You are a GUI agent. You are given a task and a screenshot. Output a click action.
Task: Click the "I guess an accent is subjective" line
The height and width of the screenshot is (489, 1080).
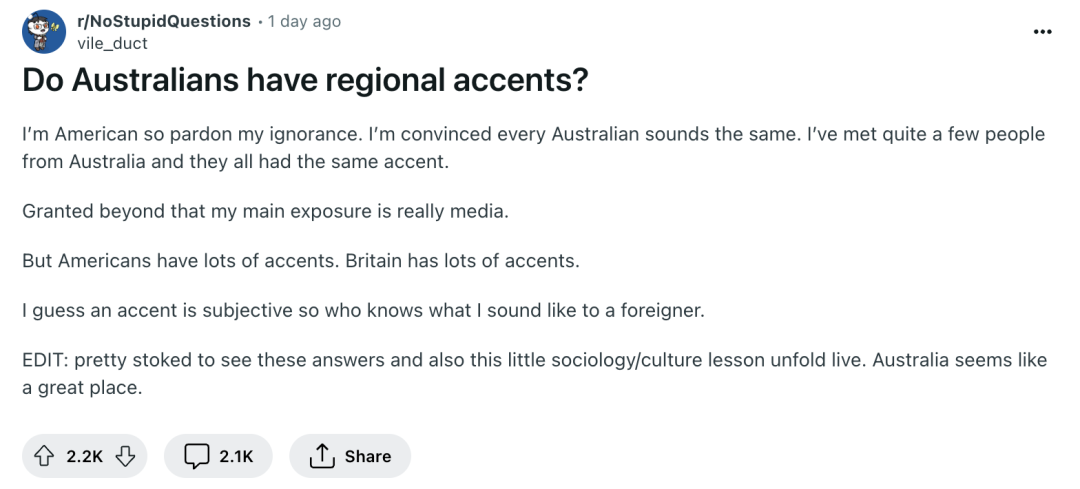pyautogui.click(x=363, y=311)
